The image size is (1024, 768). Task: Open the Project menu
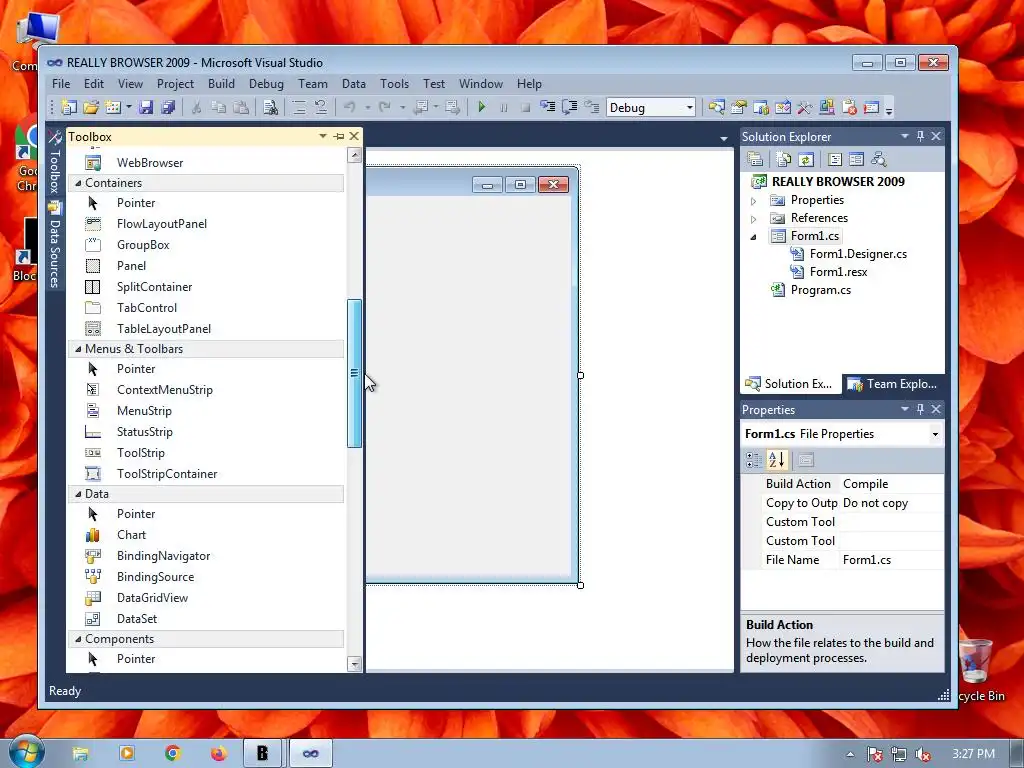tap(175, 84)
